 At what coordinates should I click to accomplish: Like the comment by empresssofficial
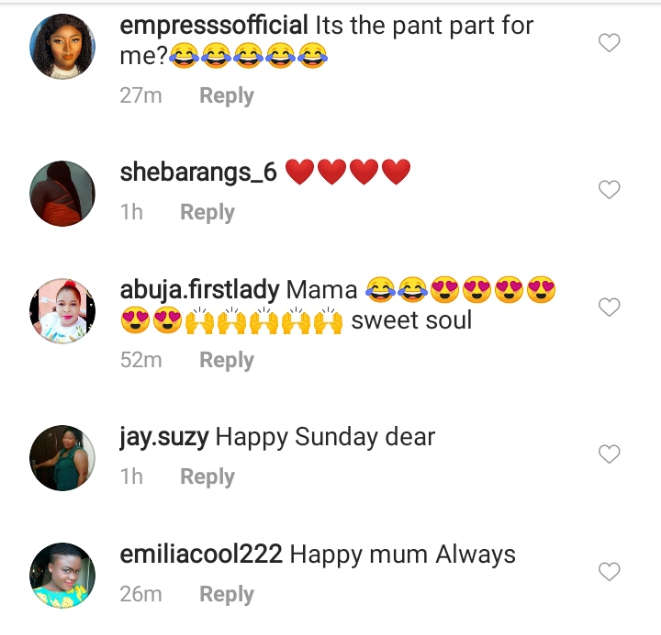coord(609,43)
